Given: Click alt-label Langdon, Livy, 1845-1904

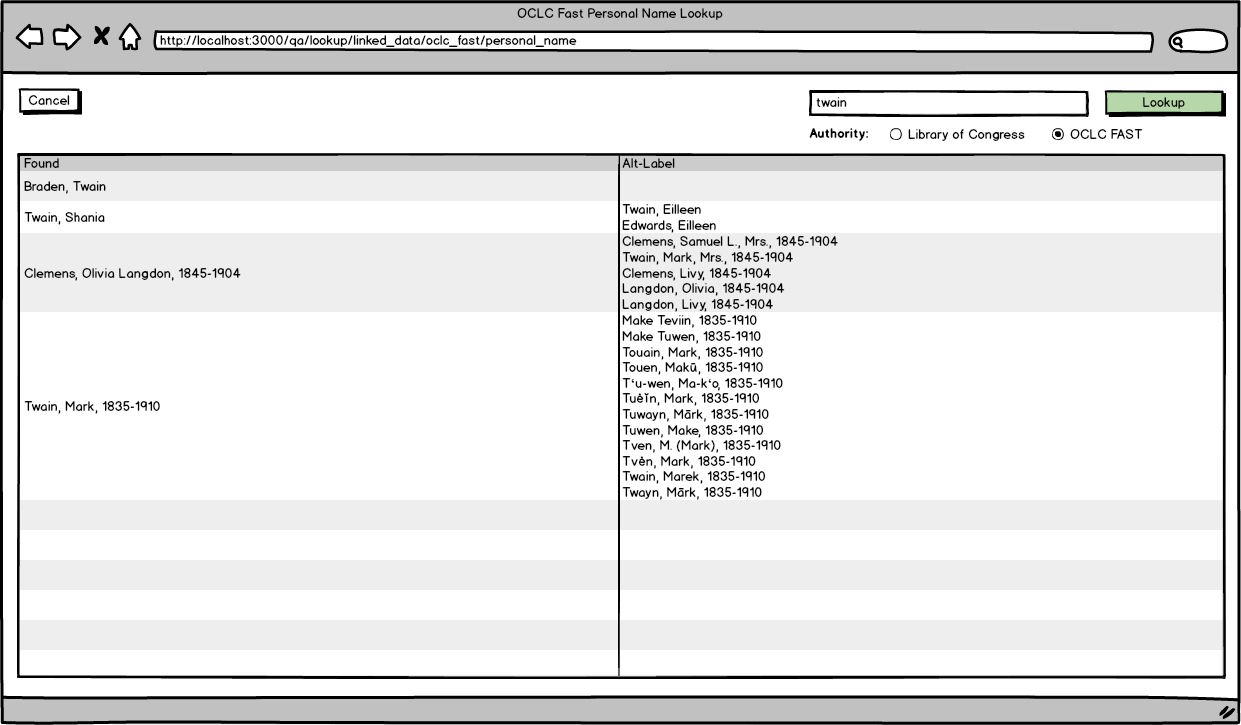Looking at the screenshot, I should pos(698,305).
